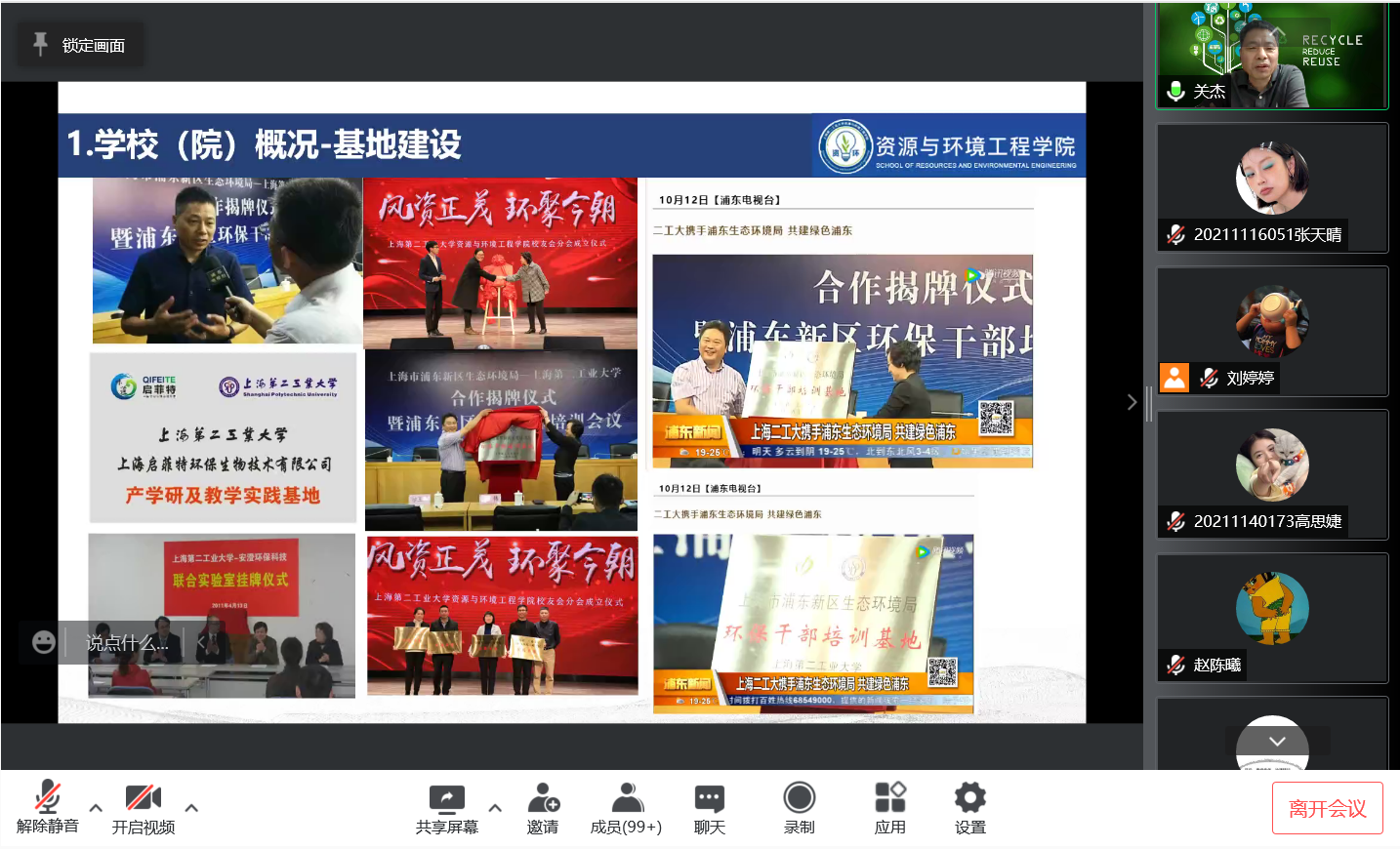Start recording with 录制 icon
This screenshot has height=849, width=1400.
point(799,807)
